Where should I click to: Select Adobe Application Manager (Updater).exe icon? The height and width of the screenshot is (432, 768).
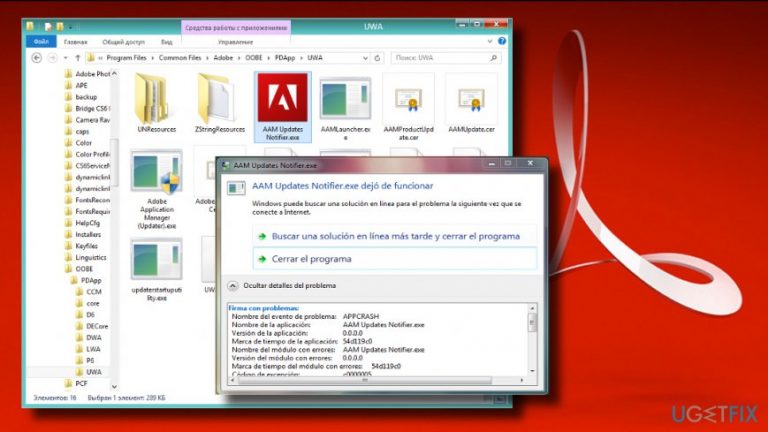[x=156, y=172]
